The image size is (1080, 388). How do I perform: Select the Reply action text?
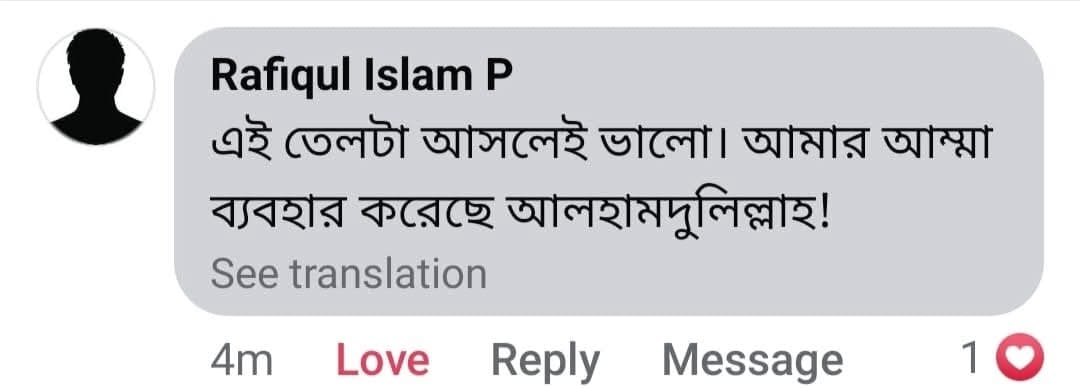pyautogui.click(x=546, y=362)
